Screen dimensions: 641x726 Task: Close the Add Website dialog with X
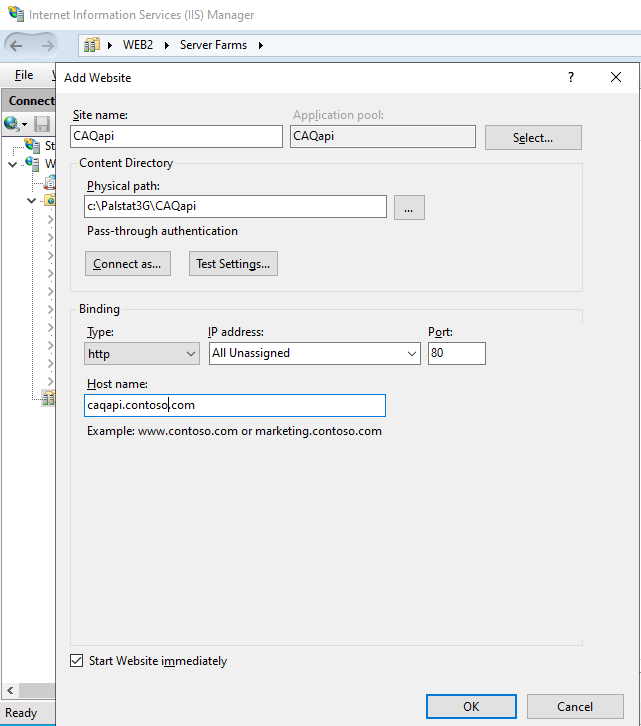[616, 77]
